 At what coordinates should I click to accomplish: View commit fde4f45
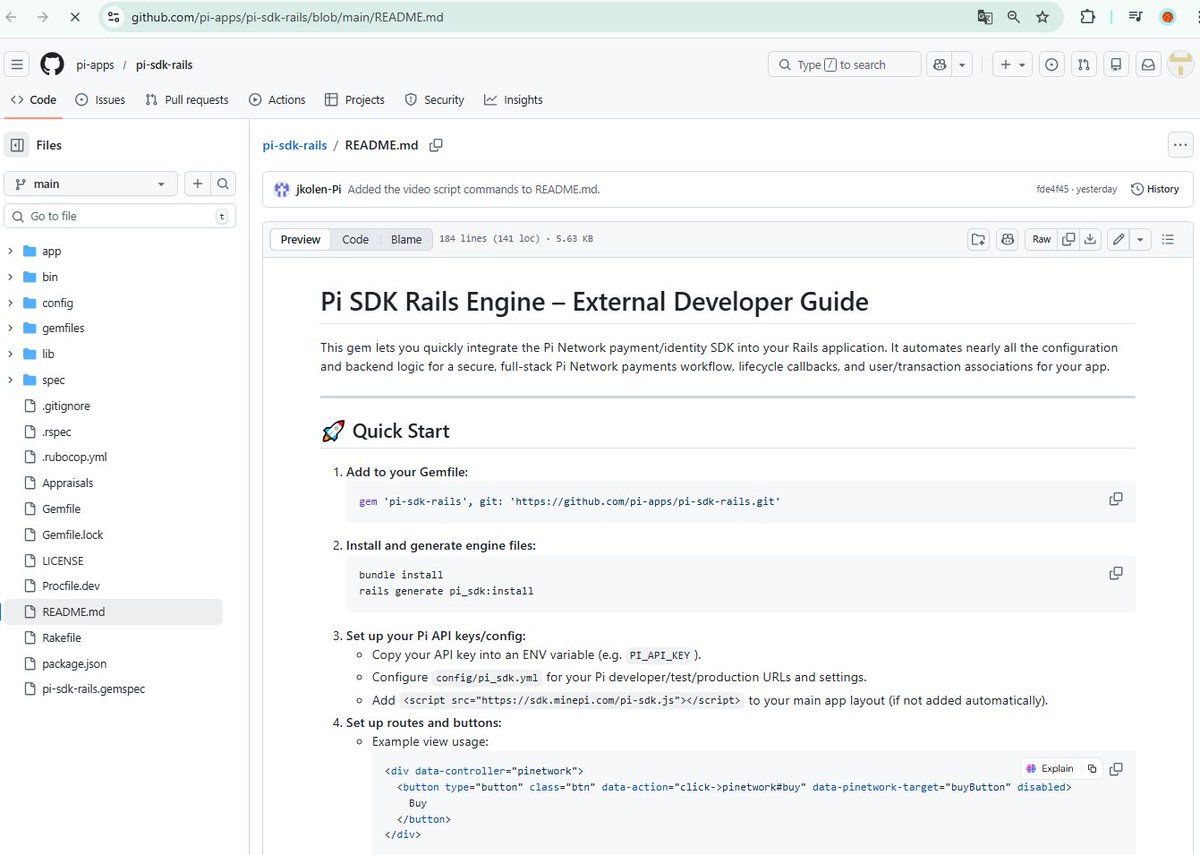(x=1053, y=189)
